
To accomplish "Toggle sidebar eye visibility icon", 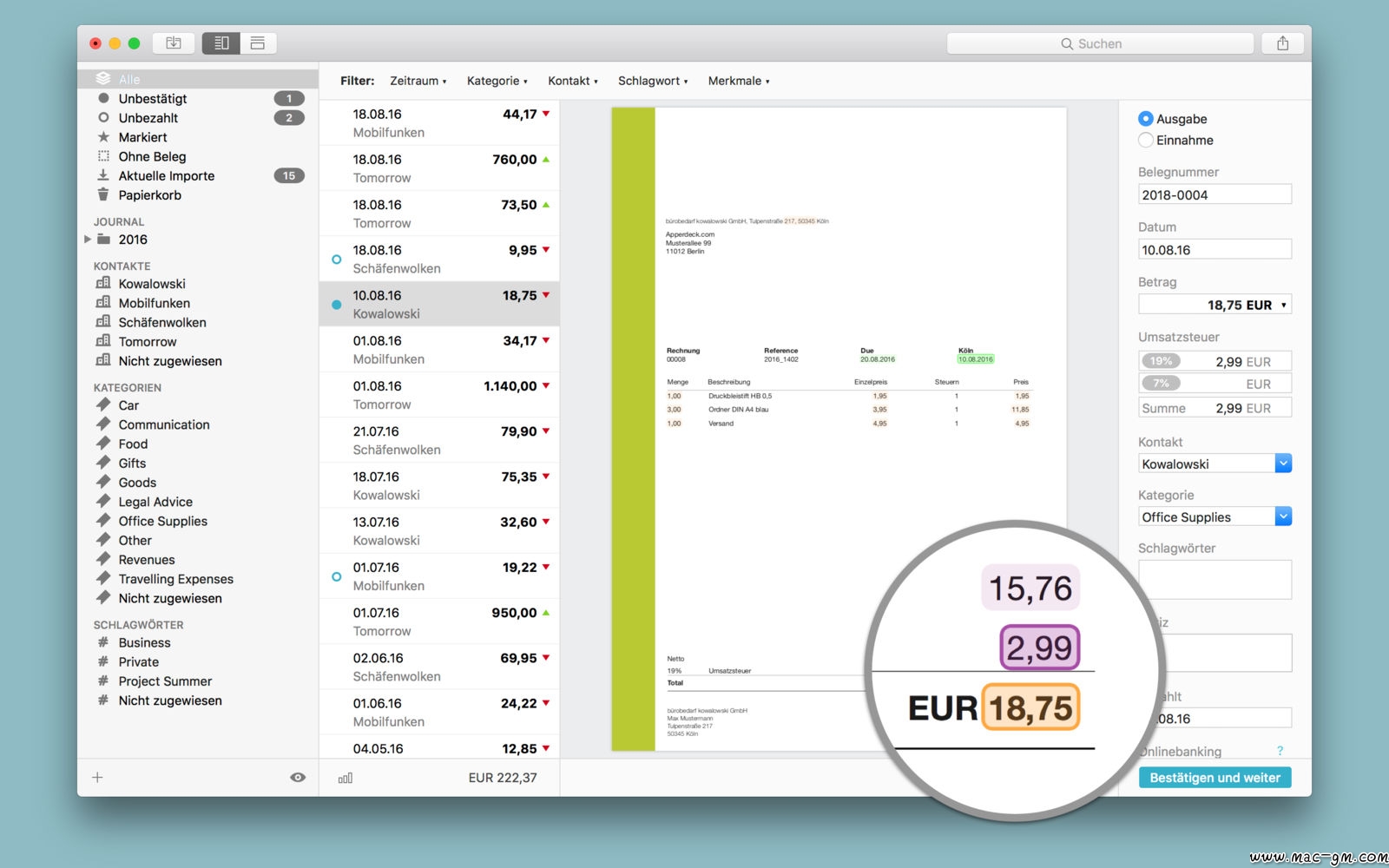I will click(x=298, y=778).
